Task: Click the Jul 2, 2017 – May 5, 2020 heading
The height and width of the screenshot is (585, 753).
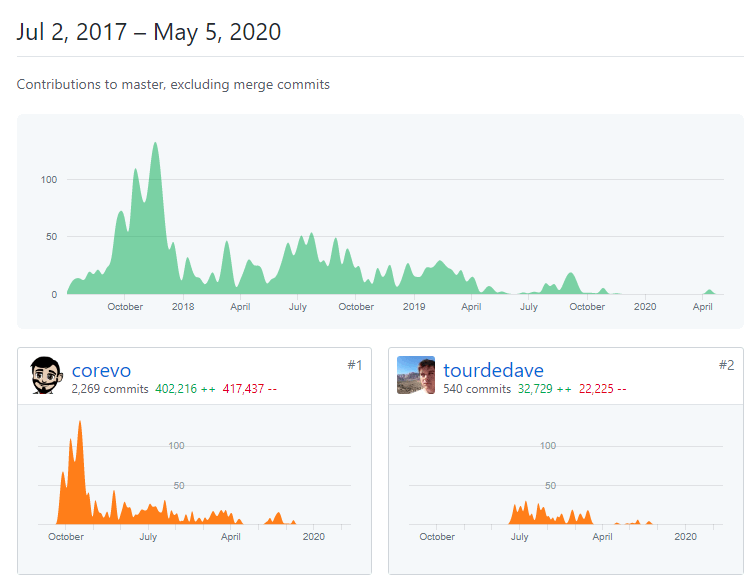Action: pyautogui.click(x=149, y=32)
